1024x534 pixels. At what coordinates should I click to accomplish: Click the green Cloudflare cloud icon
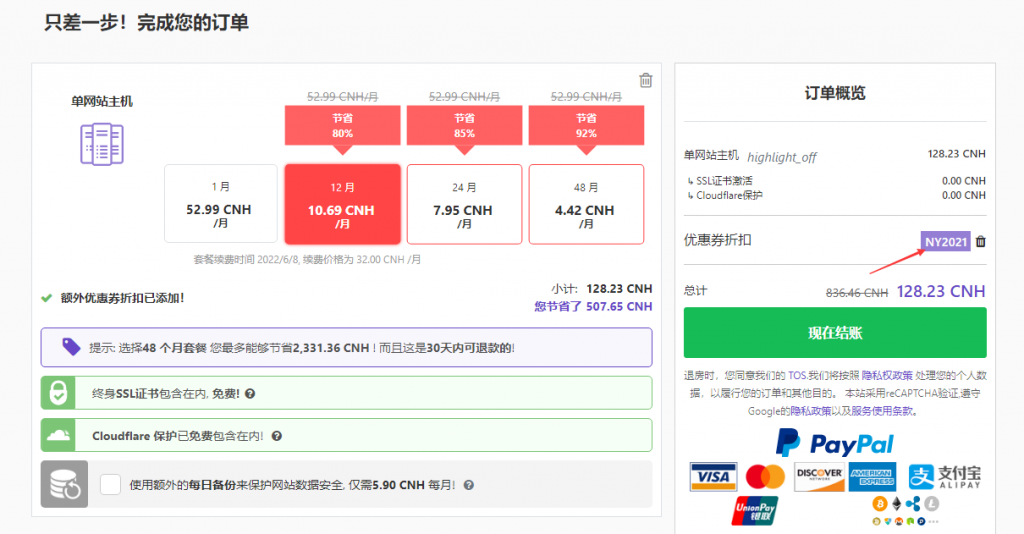[x=58, y=435]
